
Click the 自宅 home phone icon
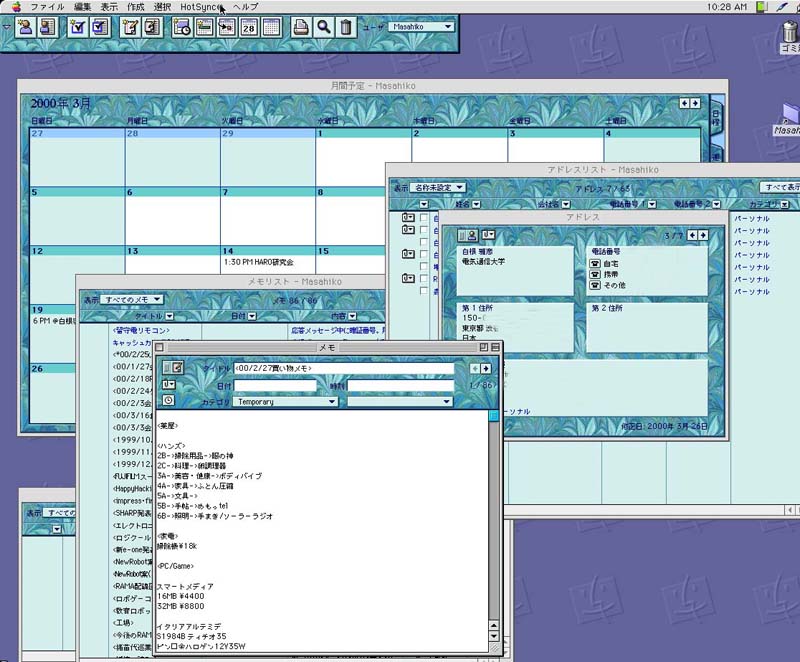click(x=594, y=263)
